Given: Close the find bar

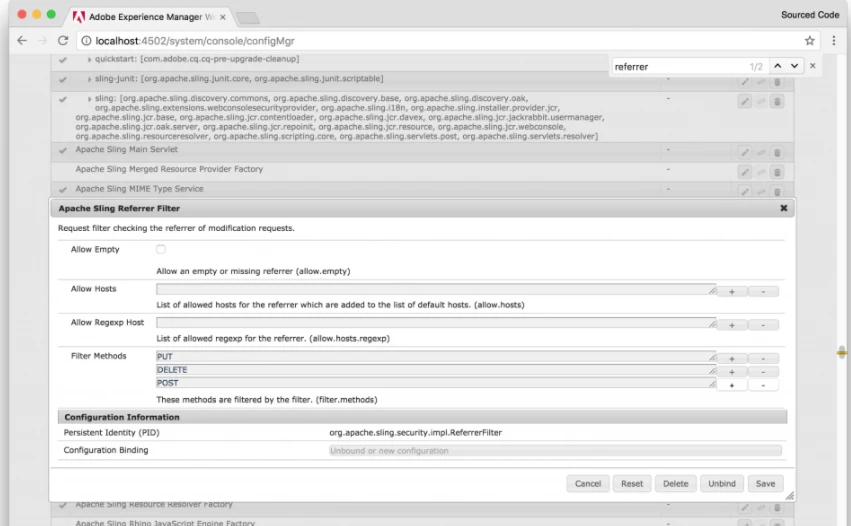Looking at the screenshot, I should 812,66.
